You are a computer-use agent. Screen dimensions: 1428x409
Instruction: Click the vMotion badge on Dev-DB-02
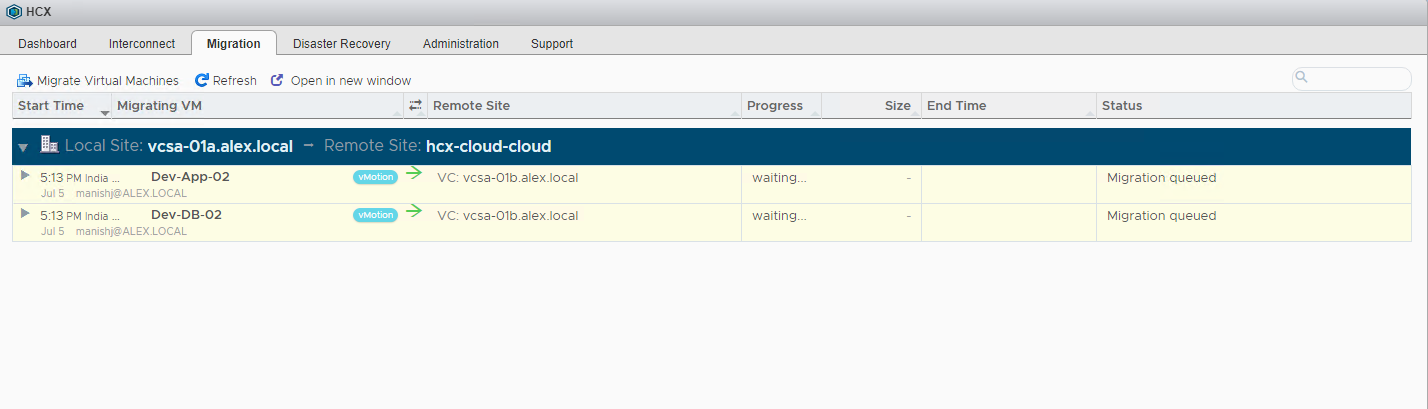375,215
